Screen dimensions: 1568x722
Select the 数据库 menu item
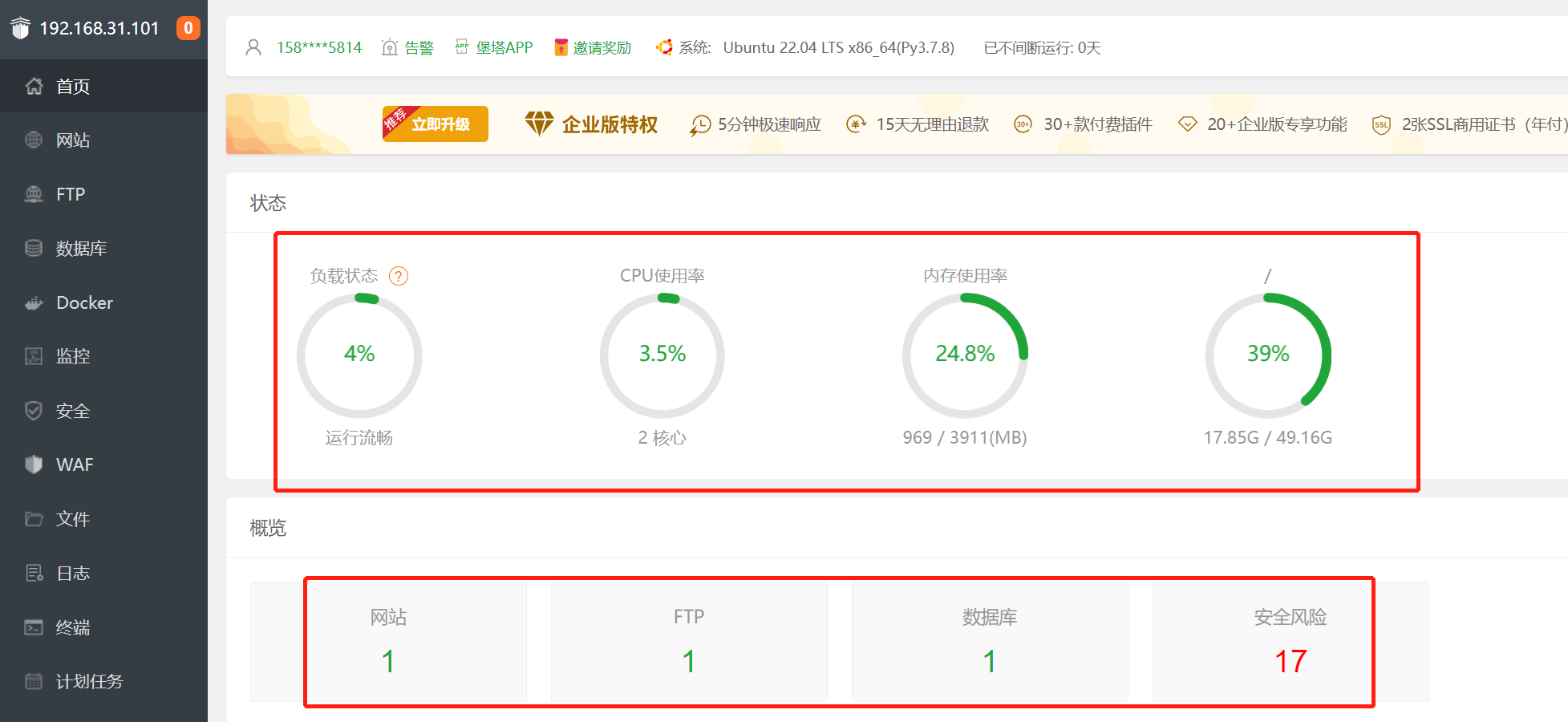click(103, 248)
